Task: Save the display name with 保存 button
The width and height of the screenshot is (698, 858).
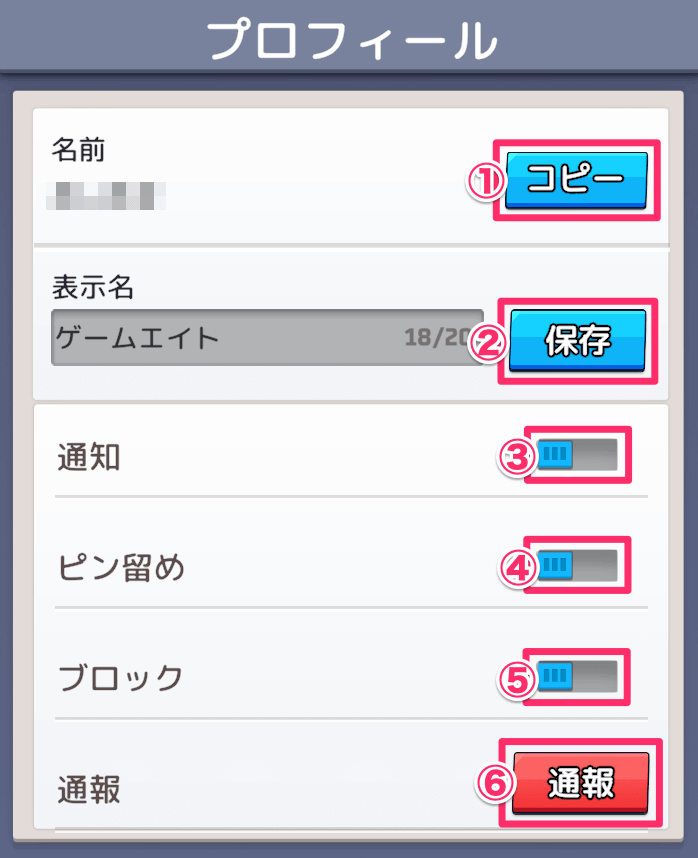Action: coord(578,341)
